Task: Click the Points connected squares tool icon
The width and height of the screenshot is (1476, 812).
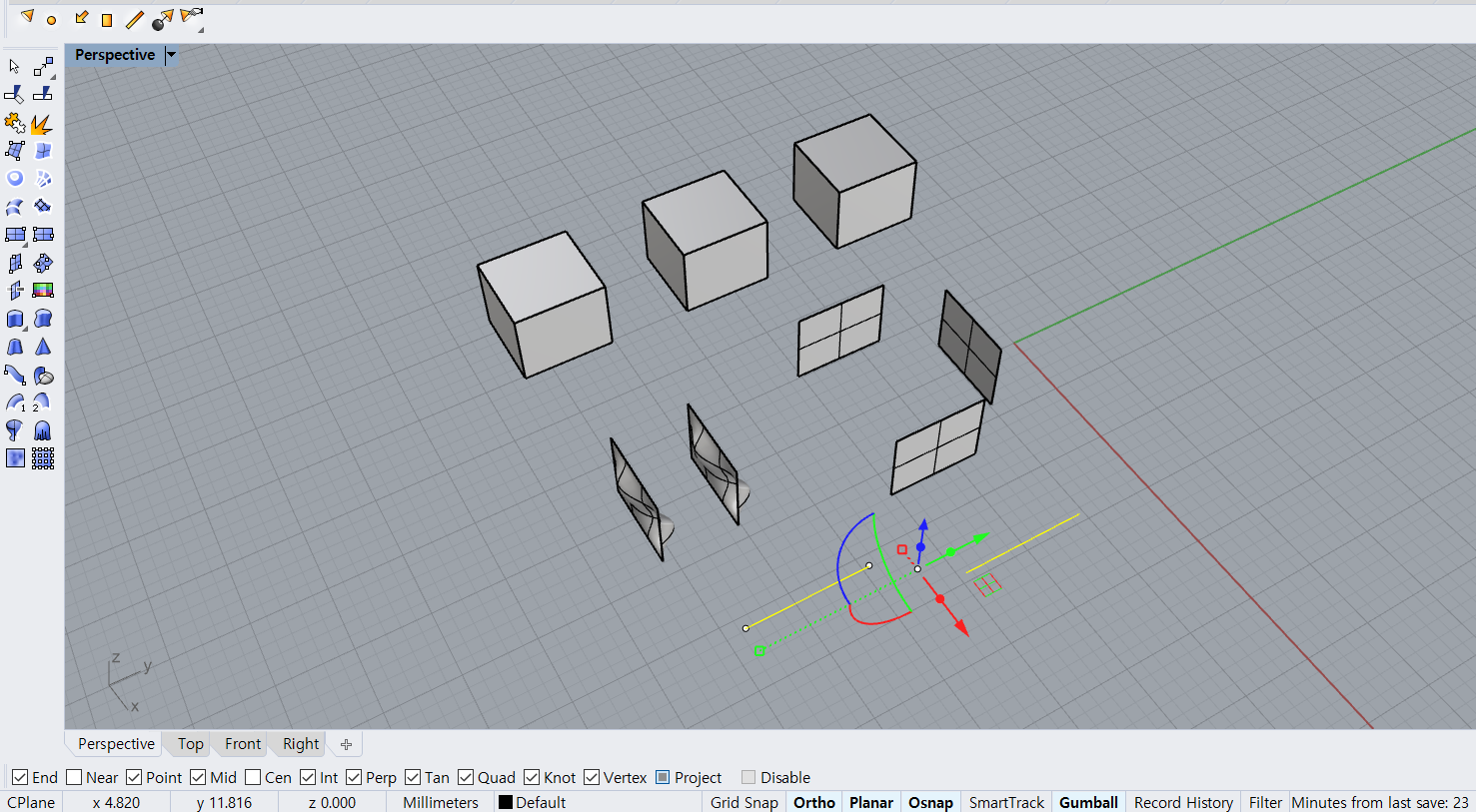Action: coord(43,67)
